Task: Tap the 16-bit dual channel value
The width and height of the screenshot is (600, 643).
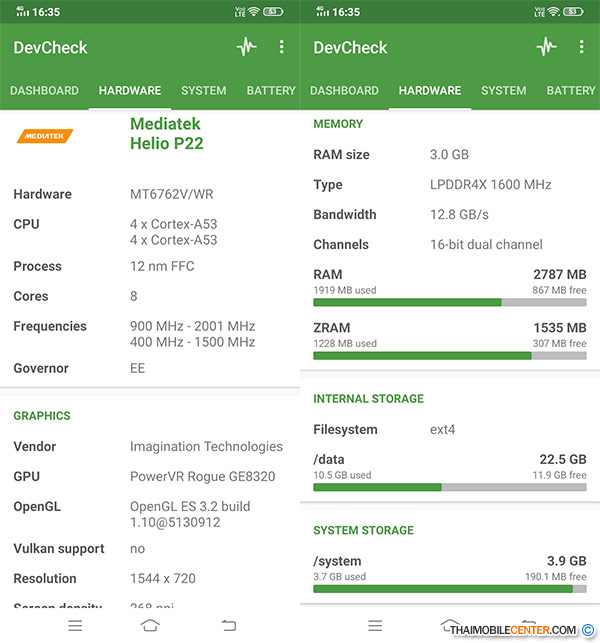Action: (x=486, y=244)
